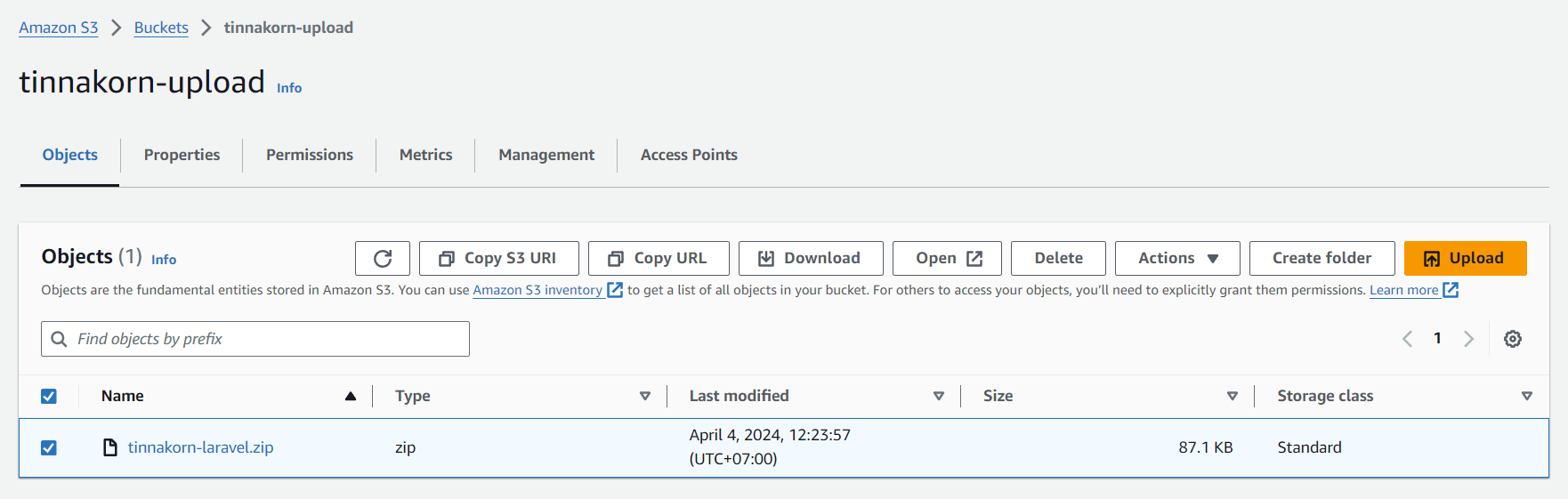The image size is (1568, 499).
Task: Open the Management tab
Action: tap(546, 155)
